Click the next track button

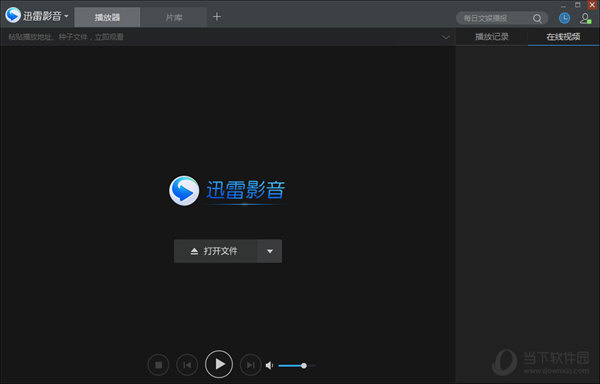point(251,365)
